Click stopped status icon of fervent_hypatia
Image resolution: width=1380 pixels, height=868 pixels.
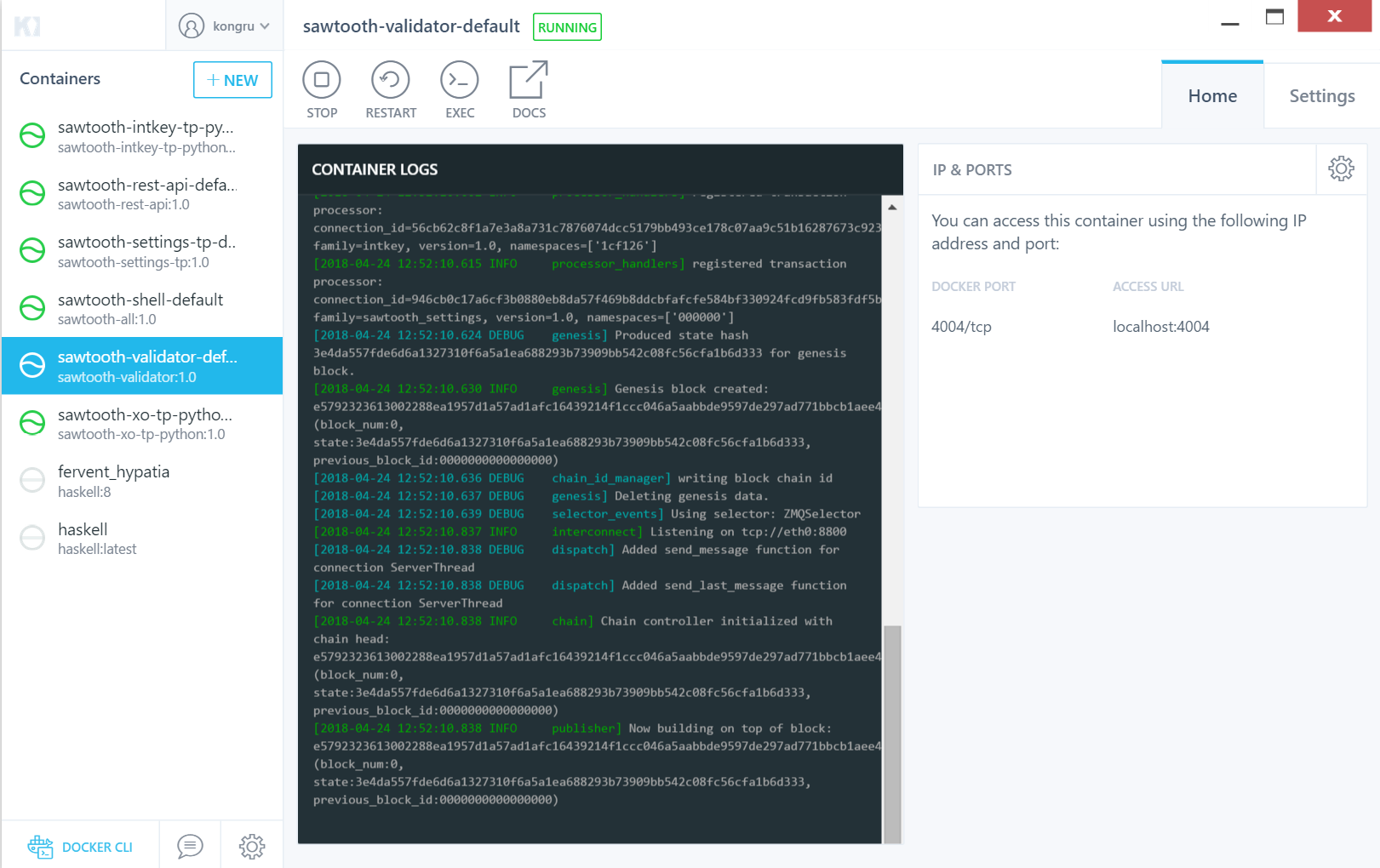[32, 480]
